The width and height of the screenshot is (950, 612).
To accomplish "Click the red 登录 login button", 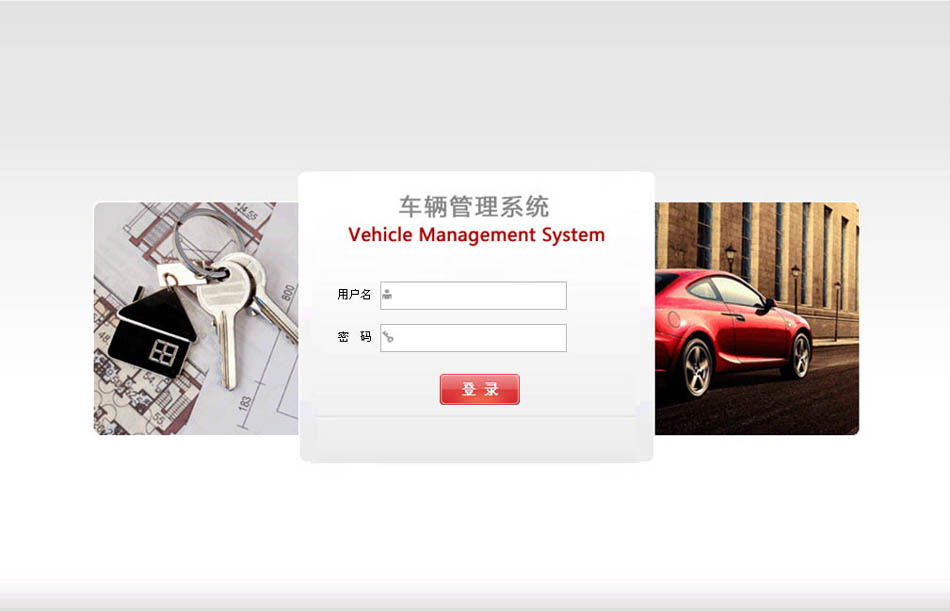I will pos(479,389).
